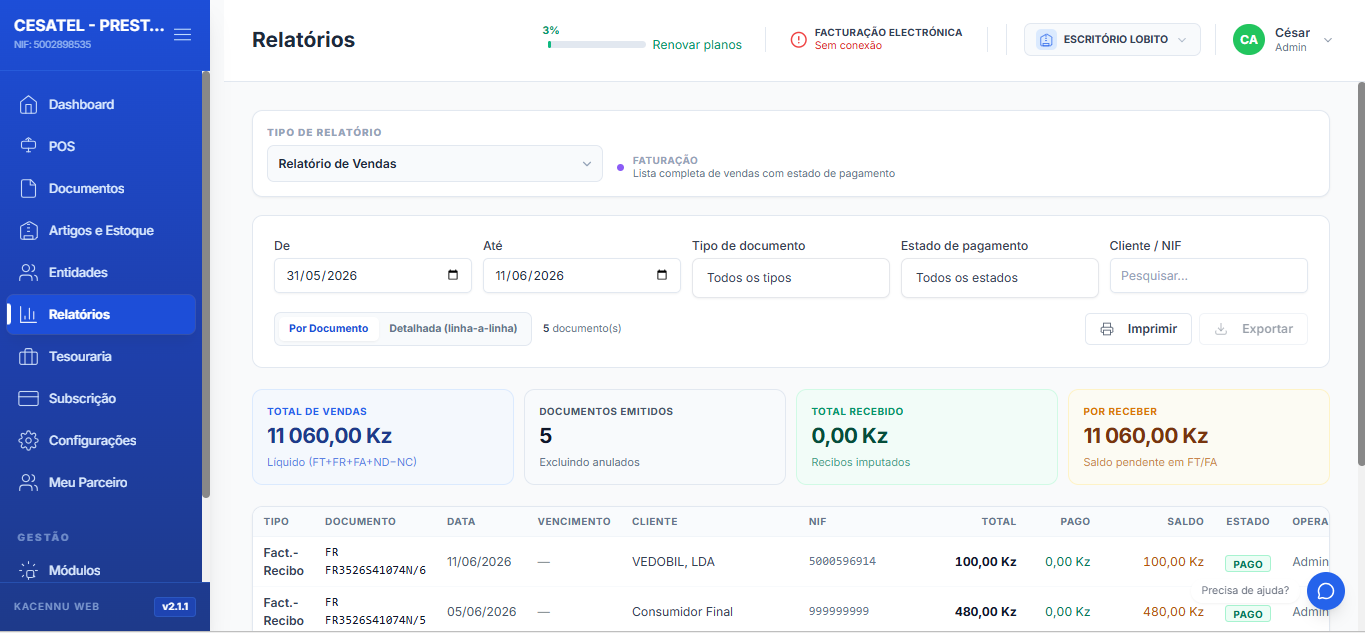Open Configurações menu item
The width and height of the screenshot is (1365, 633).
point(101,440)
